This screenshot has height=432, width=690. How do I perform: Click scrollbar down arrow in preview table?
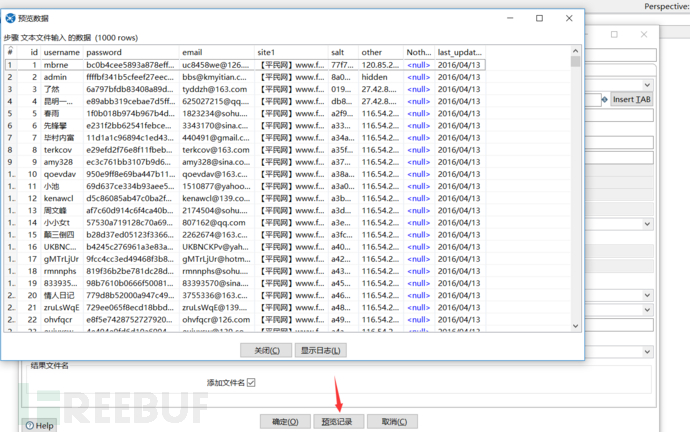click(x=575, y=326)
